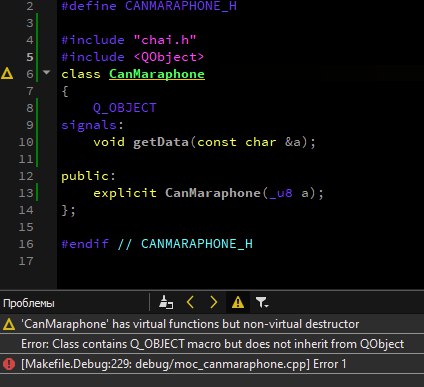Open the issues filter dropdown
The height and width of the screenshot is (387, 424).
tap(262, 303)
